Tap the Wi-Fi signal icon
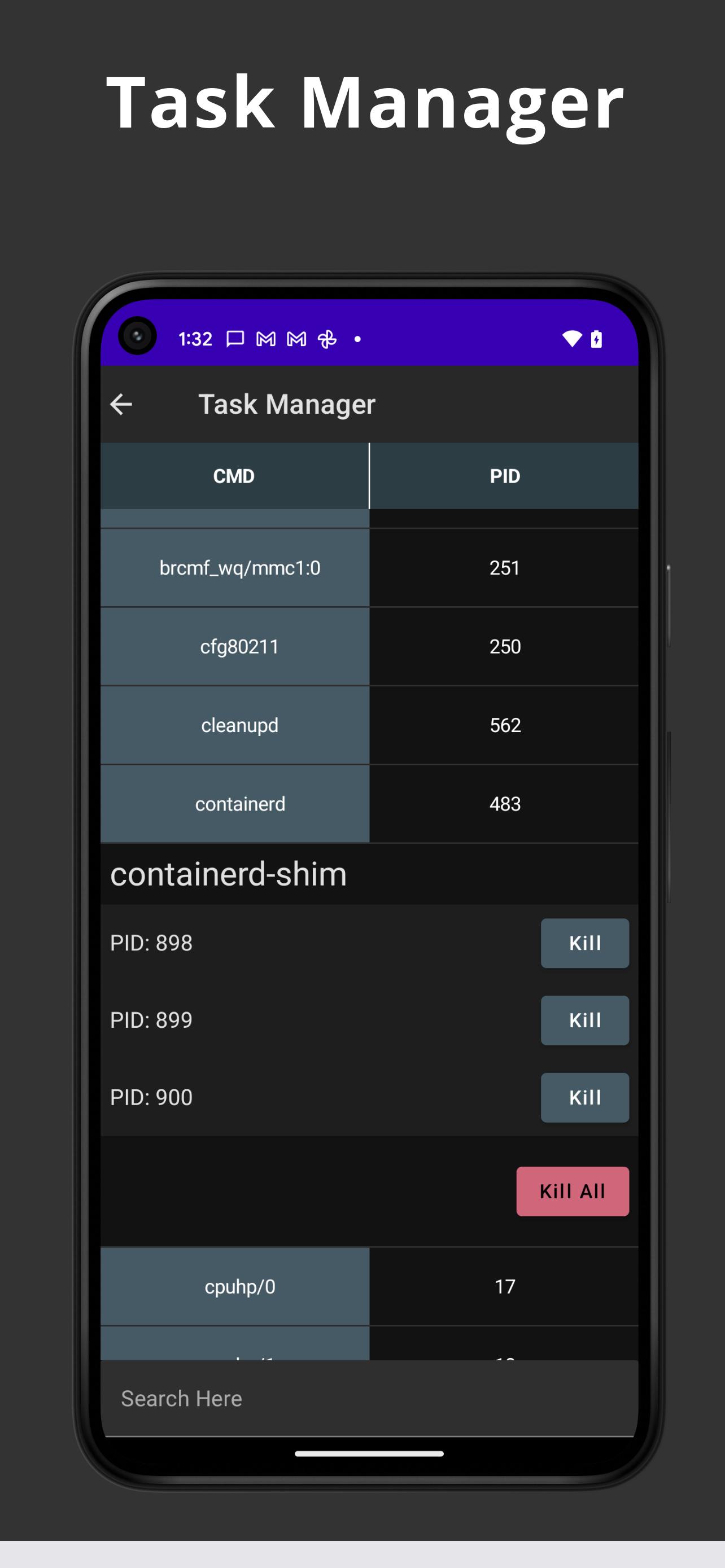This screenshot has width=725, height=1568. pos(571,339)
